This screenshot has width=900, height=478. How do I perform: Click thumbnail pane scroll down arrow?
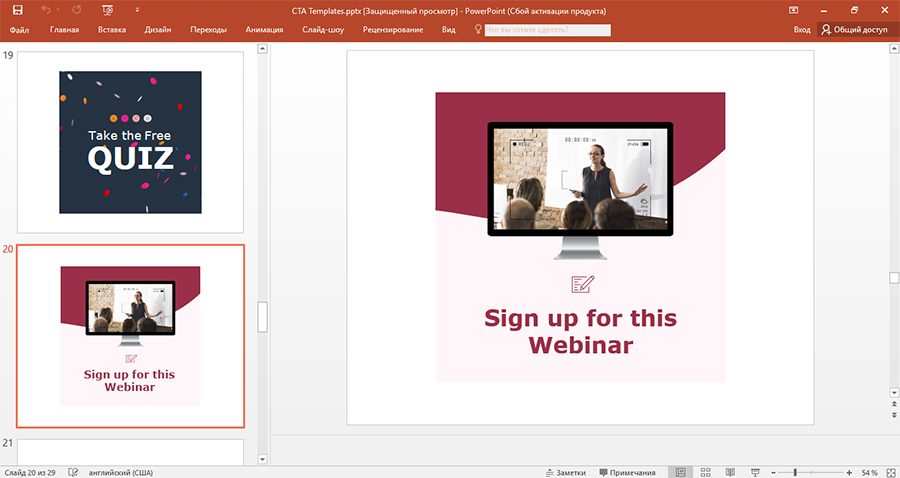click(263, 459)
